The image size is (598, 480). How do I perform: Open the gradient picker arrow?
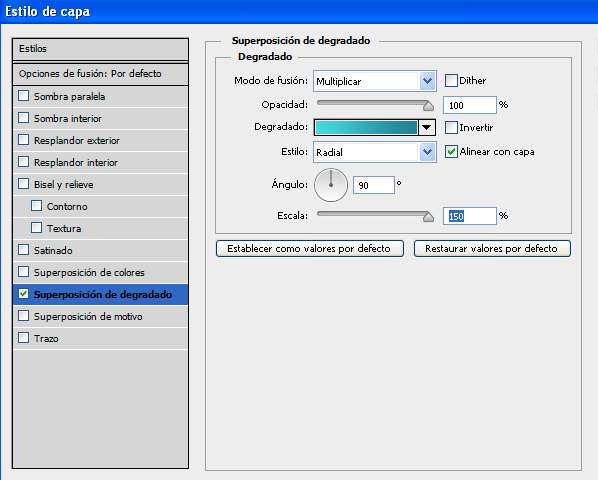[426, 127]
